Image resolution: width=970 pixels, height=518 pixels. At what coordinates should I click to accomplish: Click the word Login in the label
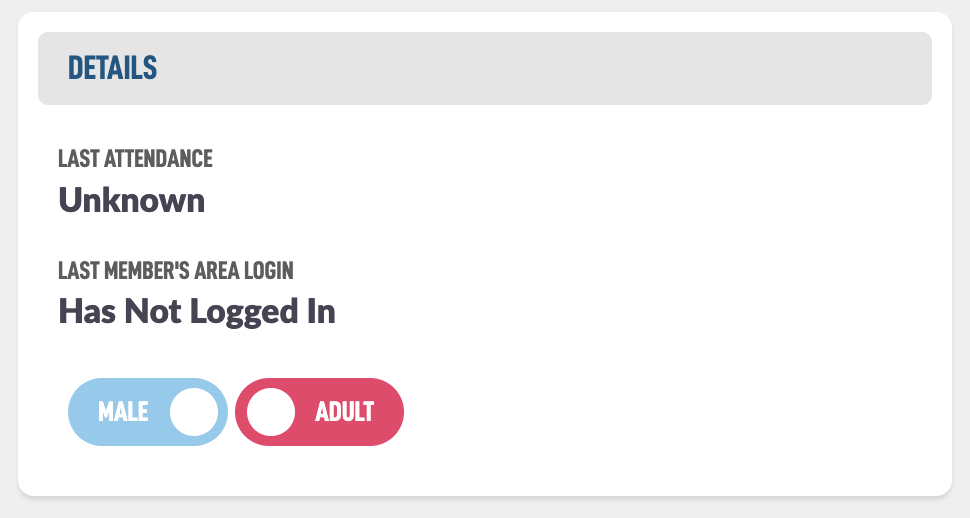[270, 271]
